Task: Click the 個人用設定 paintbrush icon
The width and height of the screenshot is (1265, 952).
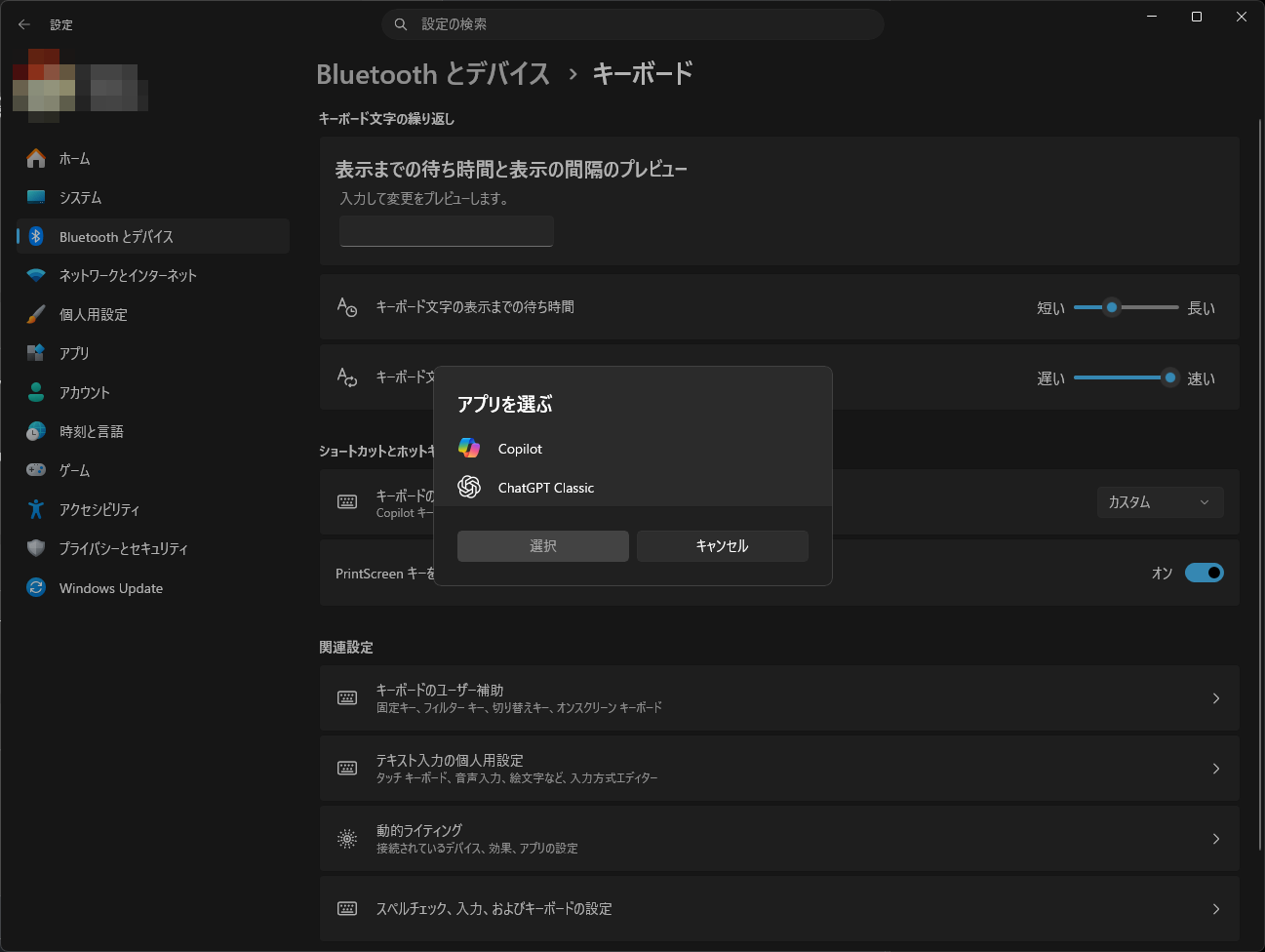Action: [x=36, y=314]
